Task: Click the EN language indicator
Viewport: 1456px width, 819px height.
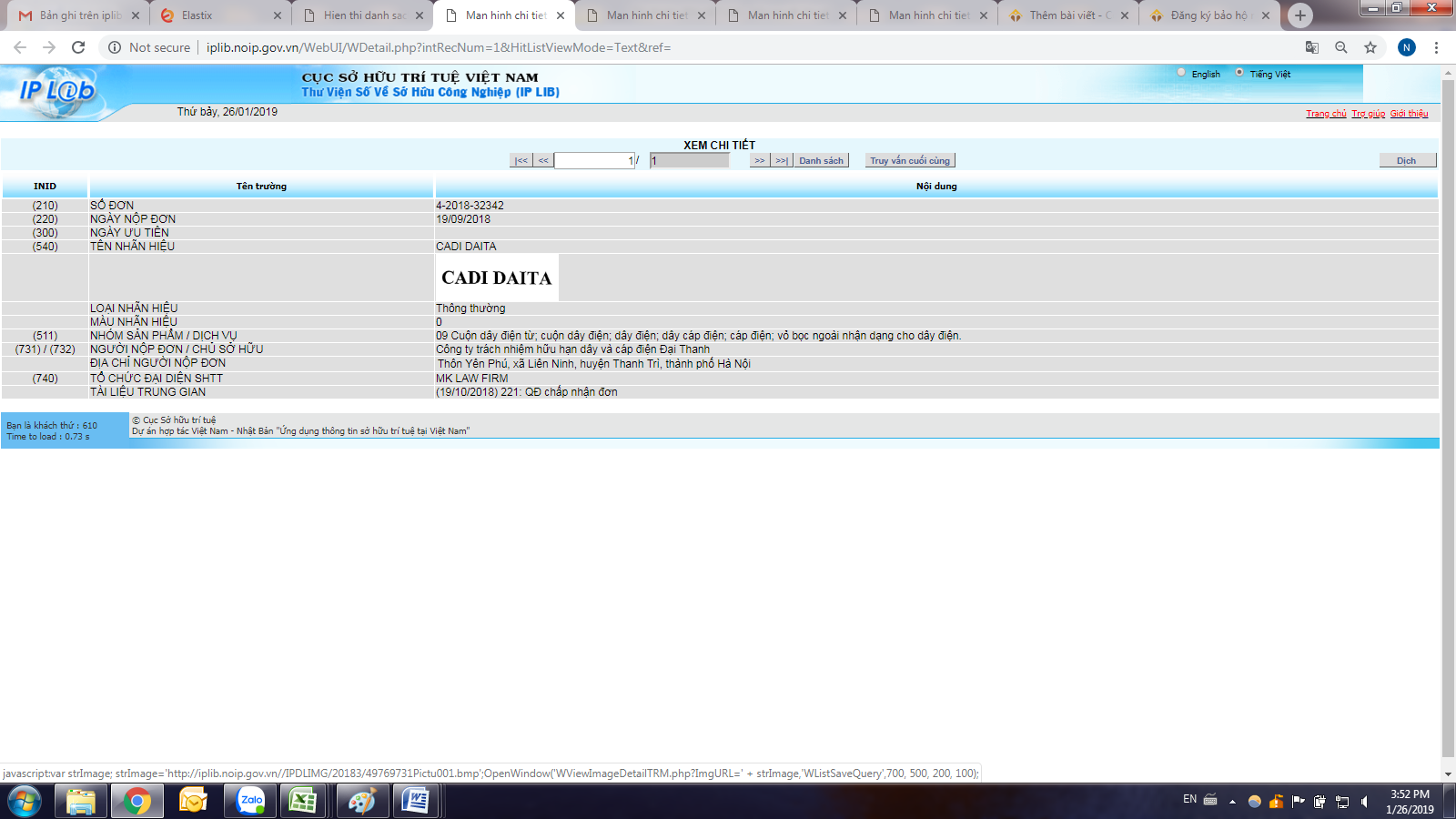Action: [x=1189, y=799]
